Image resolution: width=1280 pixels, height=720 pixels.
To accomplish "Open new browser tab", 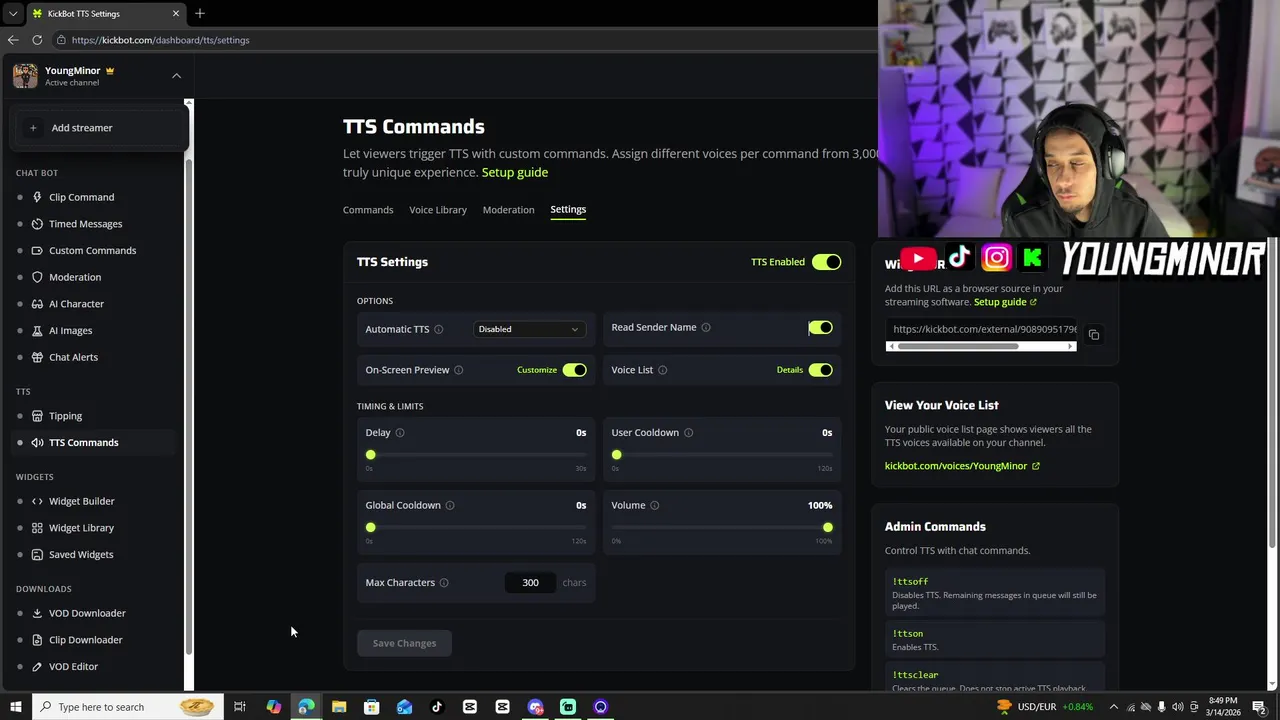I will tap(199, 13).
